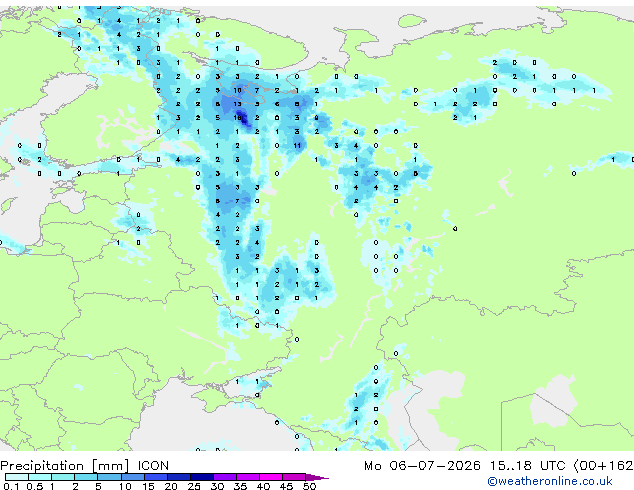
Task: Click the map value '7' beside the '10'
Action: (x=257, y=90)
